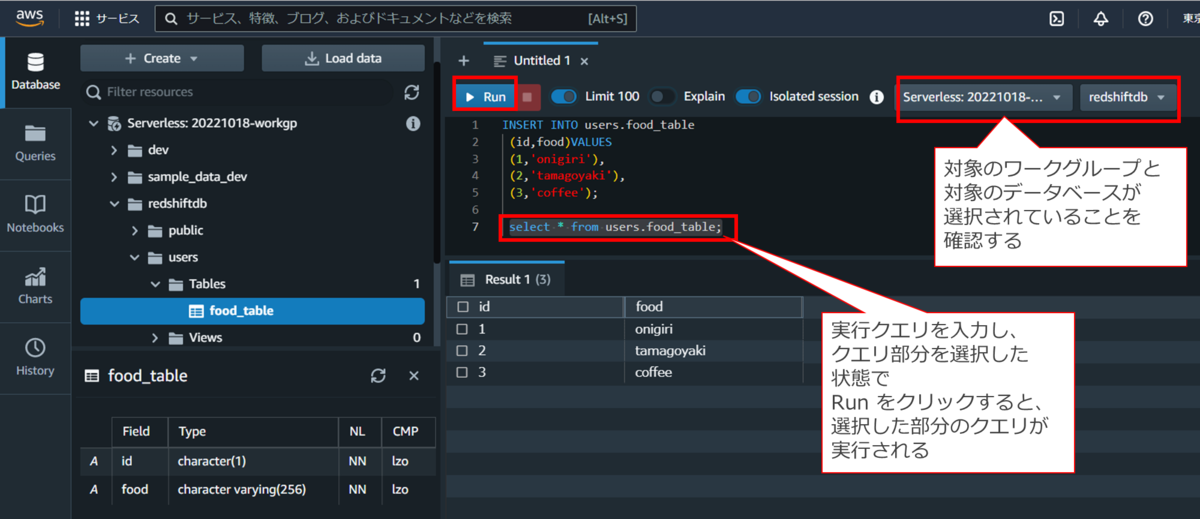This screenshot has height=519, width=1200.
Task: Open the Queries sidebar panel
Action: pos(35,143)
